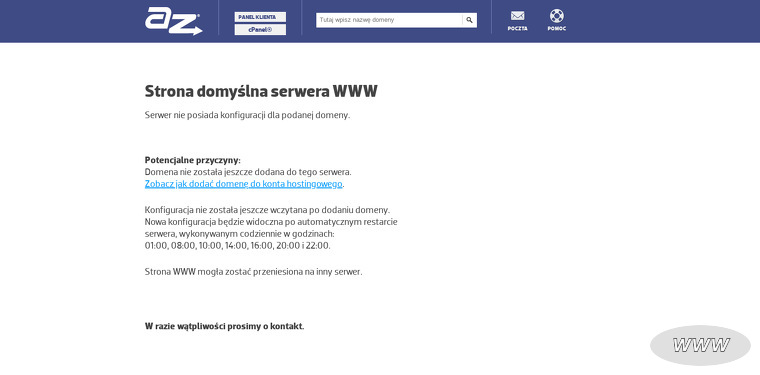Click W razie wątpliwości prosimy o kontakt
The width and height of the screenshot is (760, 375).
[224, 326]
